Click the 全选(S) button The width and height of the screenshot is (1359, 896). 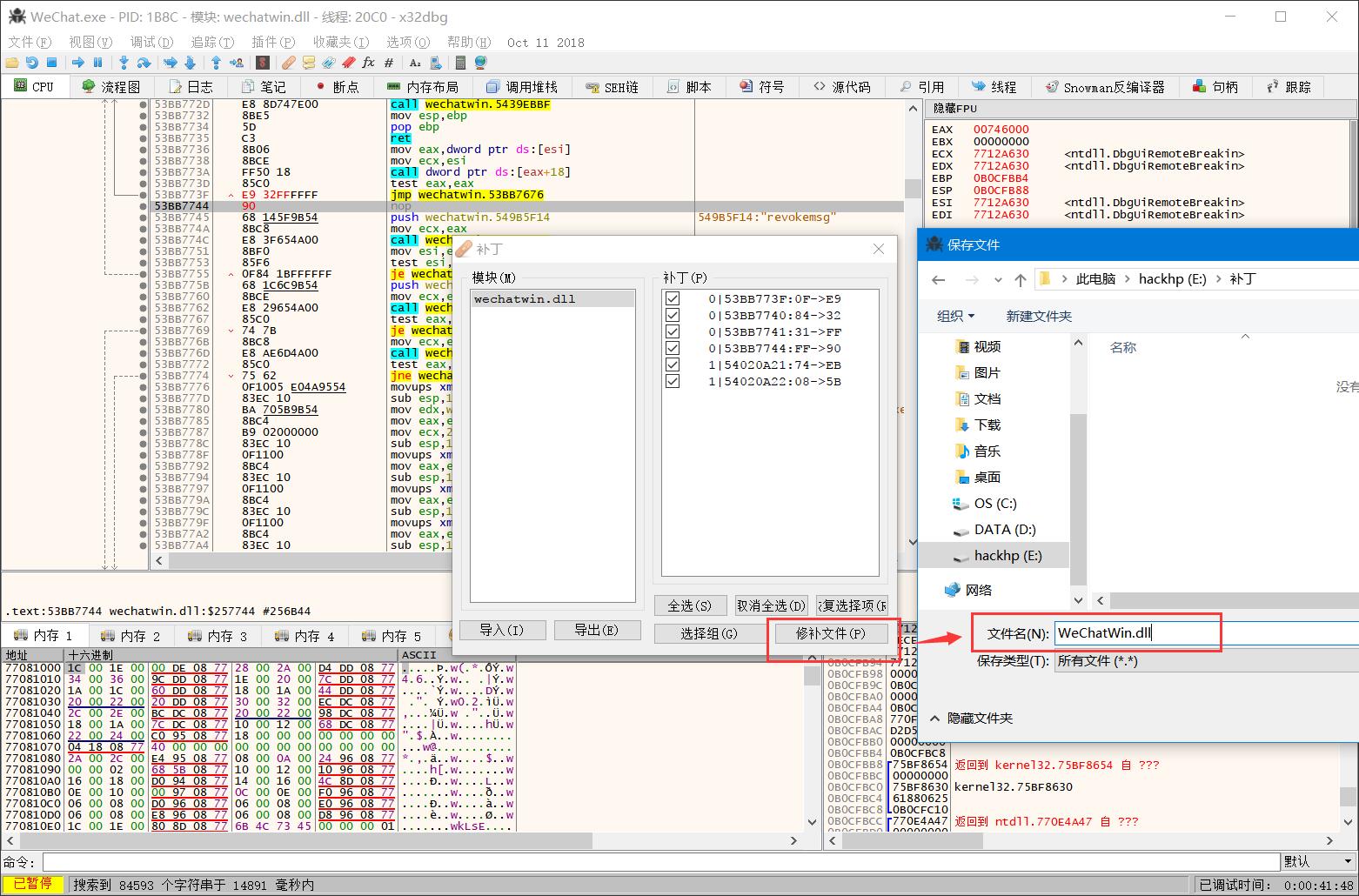[x=690, y=605]
